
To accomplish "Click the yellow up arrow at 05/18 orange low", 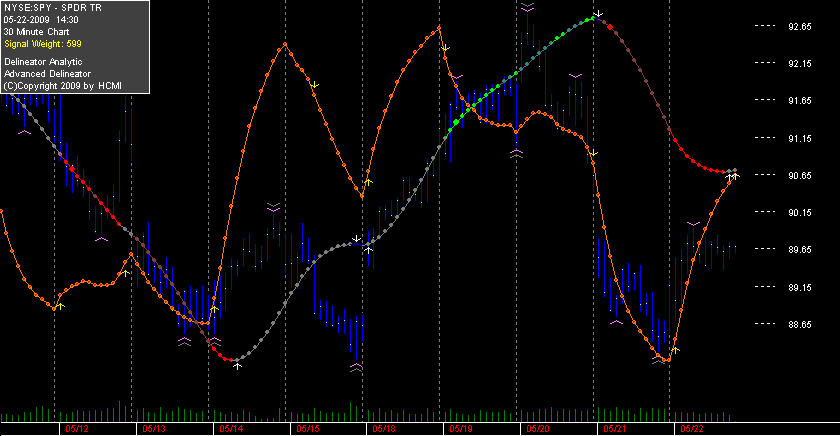I will point(368,182).
